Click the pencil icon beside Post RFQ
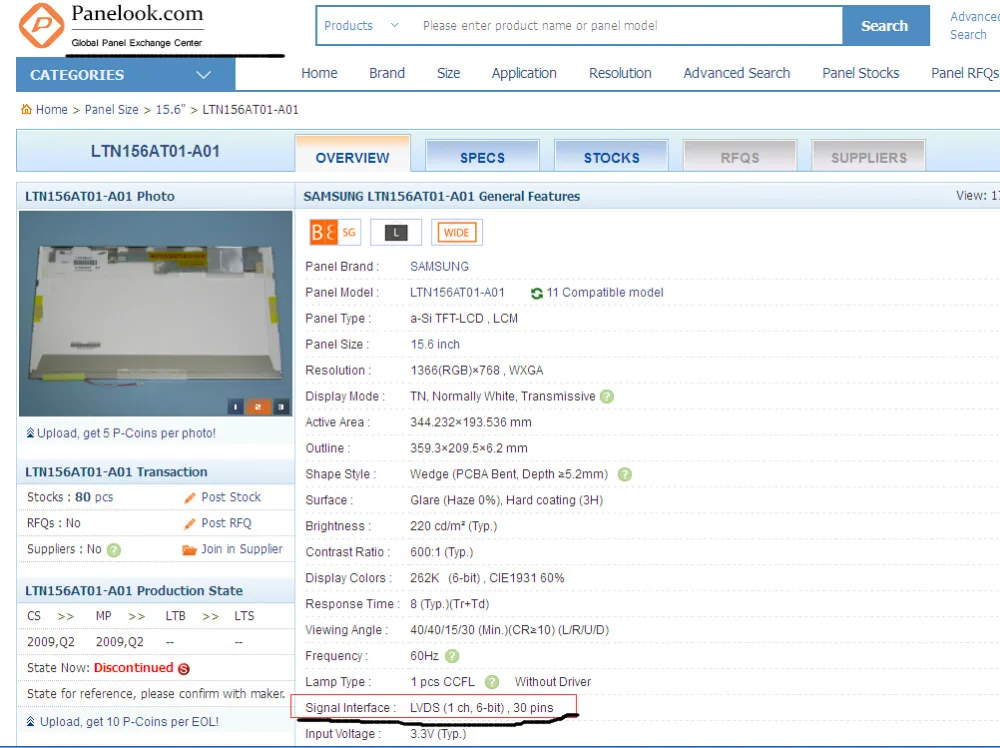Screen dimensions: 1000x748 click(189, 524)
